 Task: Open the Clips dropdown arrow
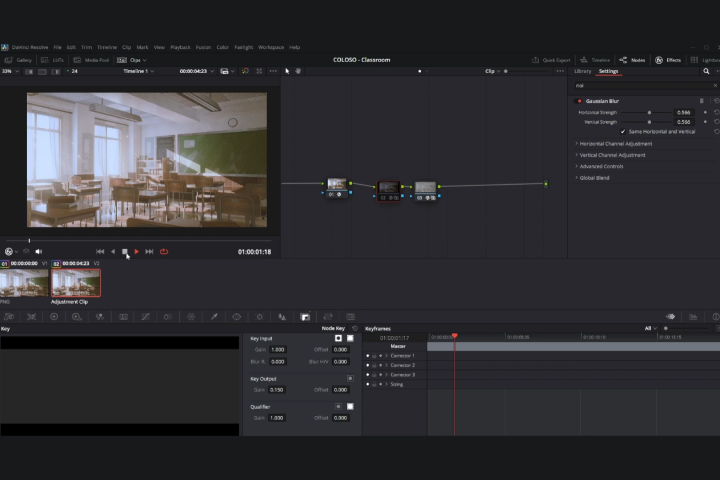point(145,60)
